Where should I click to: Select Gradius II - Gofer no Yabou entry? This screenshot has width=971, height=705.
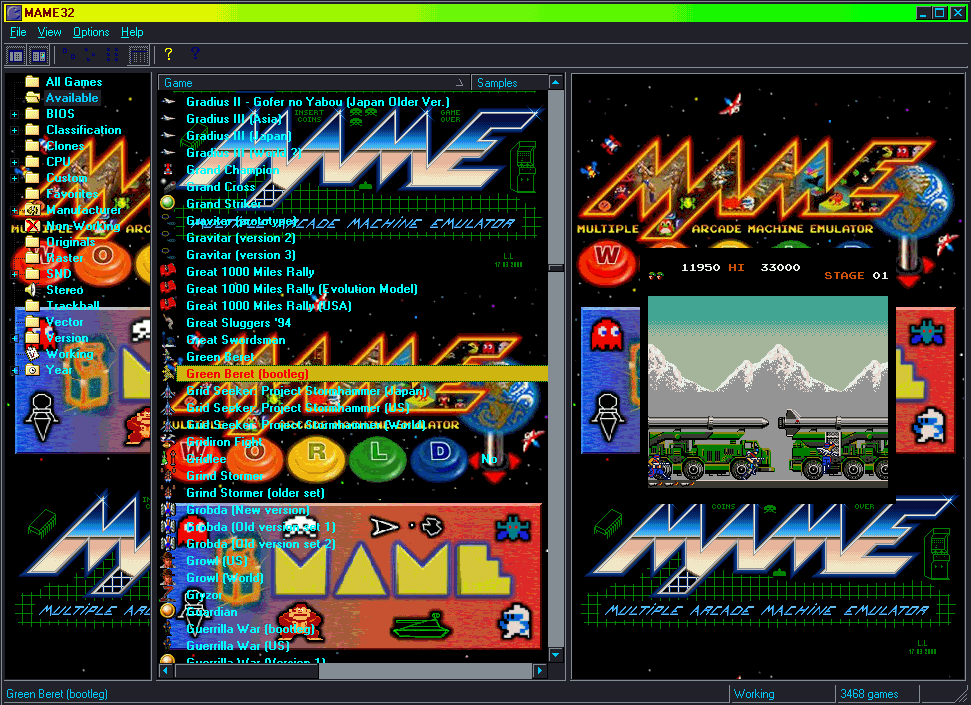(x=318, y=102)
